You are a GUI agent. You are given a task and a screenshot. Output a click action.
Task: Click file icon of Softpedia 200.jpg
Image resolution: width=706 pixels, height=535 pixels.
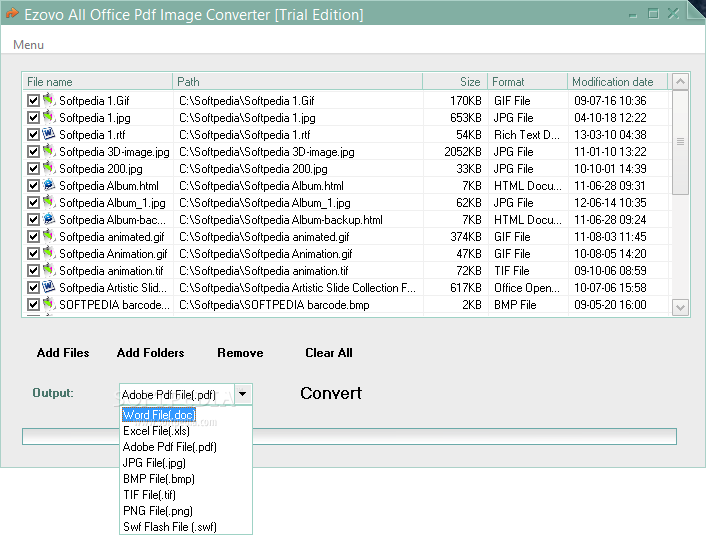tap(49, 168)
